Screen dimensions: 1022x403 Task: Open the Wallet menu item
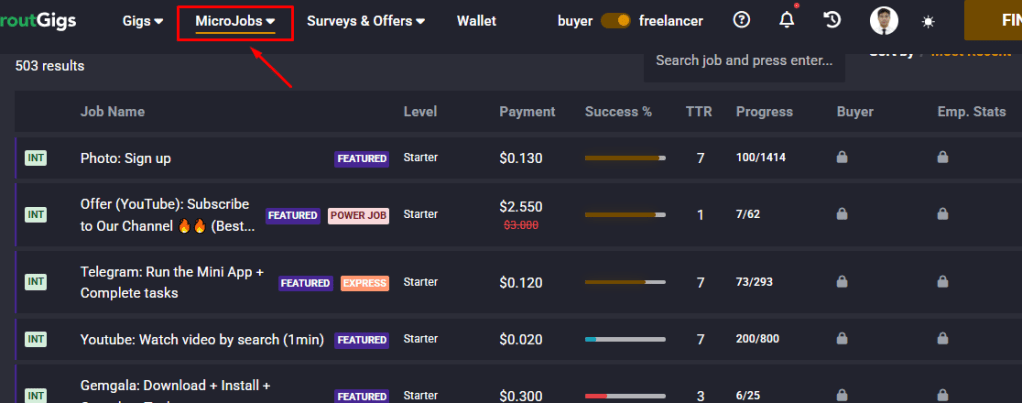476,21
